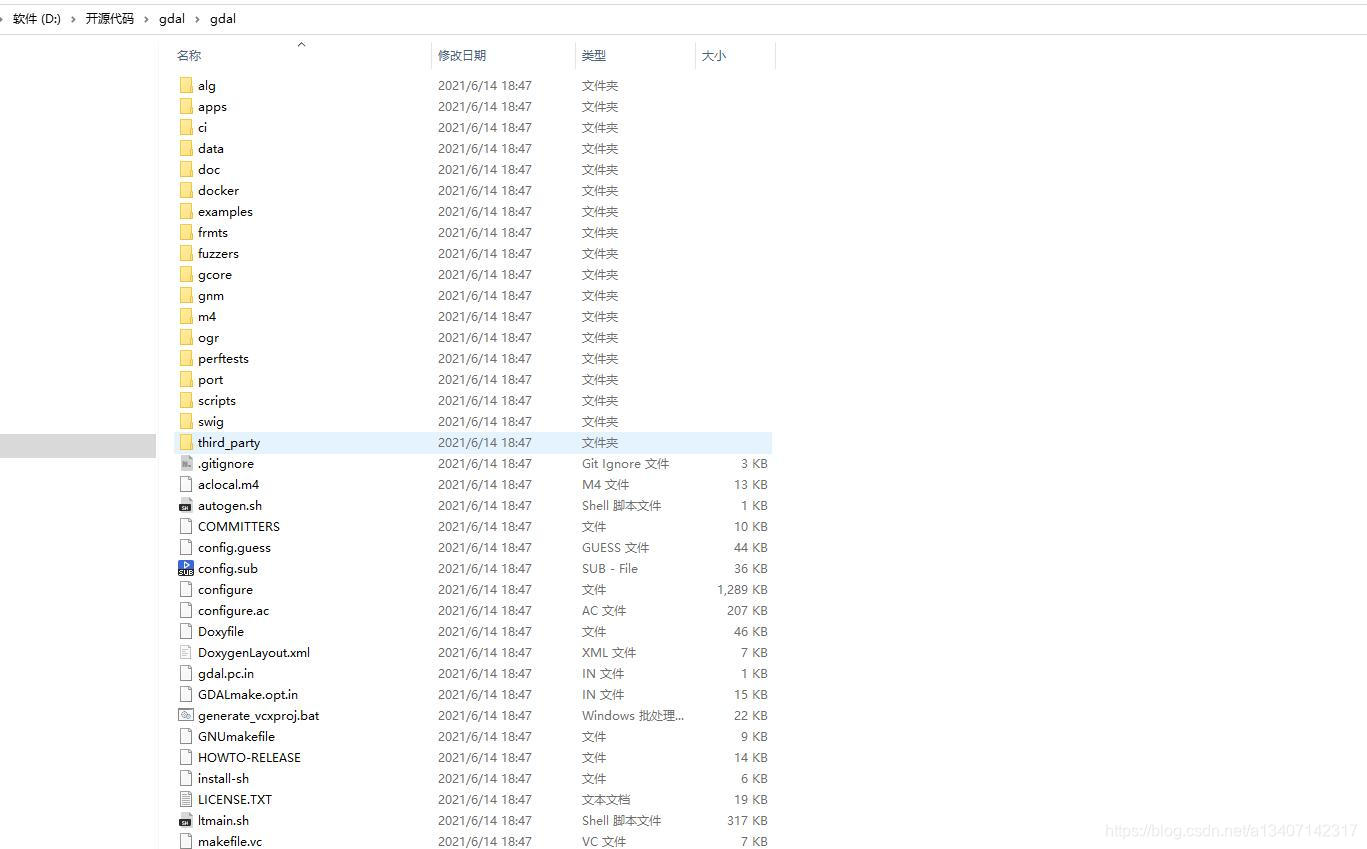This screenshot has height=849, width=1367.
Task: Click the .gitignore file icon
Action: point(185,464)
